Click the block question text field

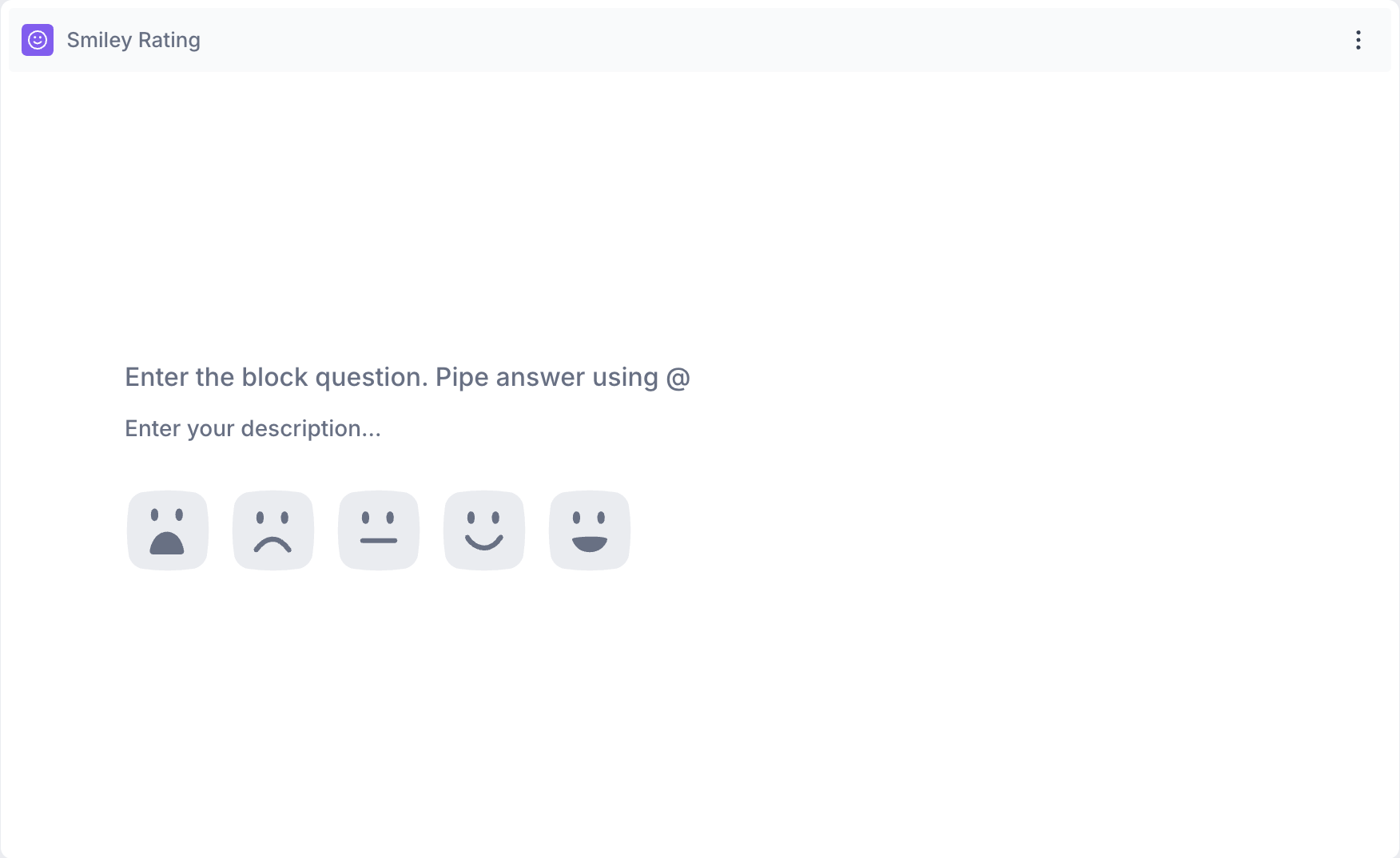407,377
